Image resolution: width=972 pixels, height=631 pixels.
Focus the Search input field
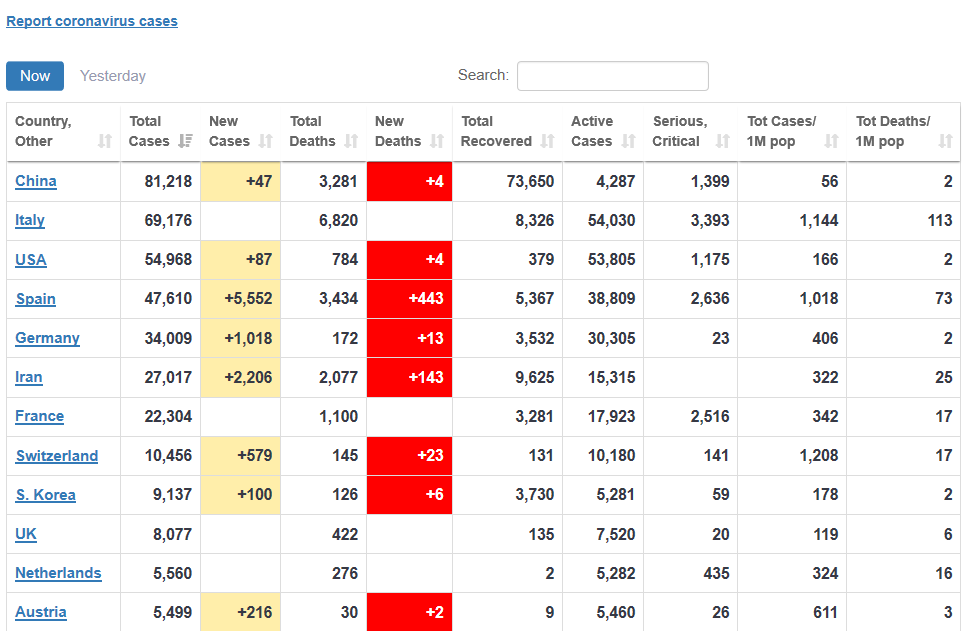pyautogui.click(x=612, y=76)
